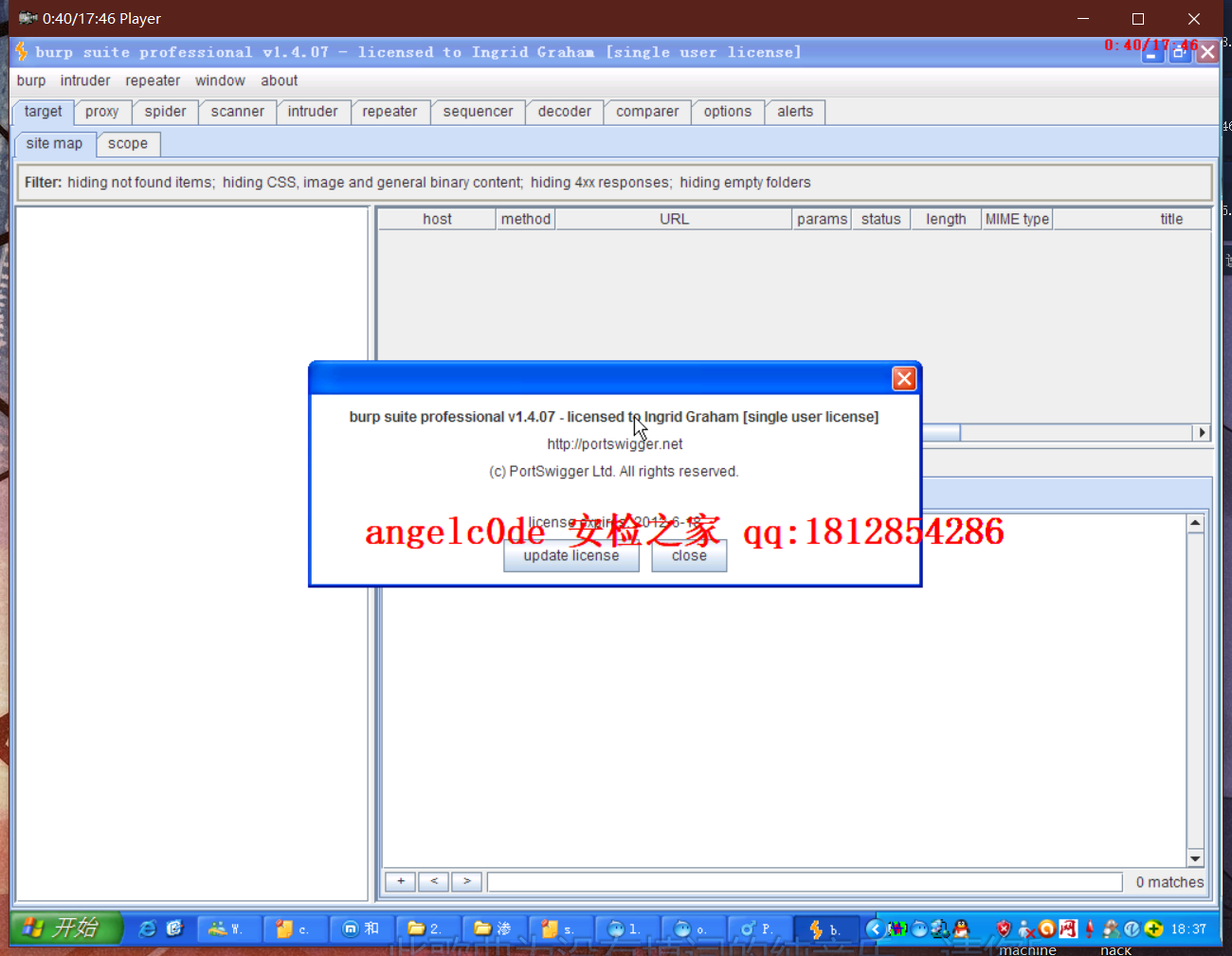Click QQ penguin tray icon
The image size is (1232, 956).
click(x=961, y=929)
